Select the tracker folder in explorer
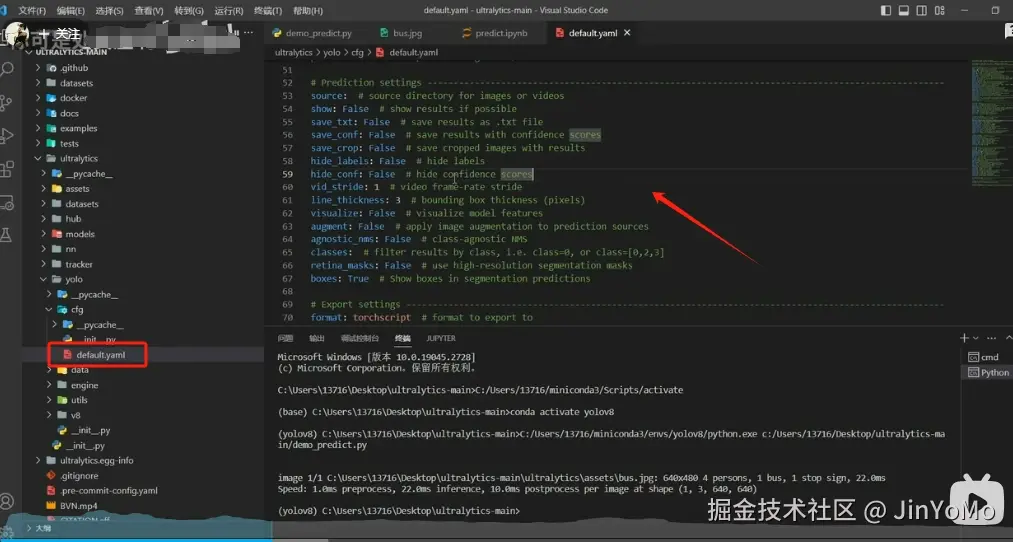The image size is (1013, 542). tap(78, 264)
